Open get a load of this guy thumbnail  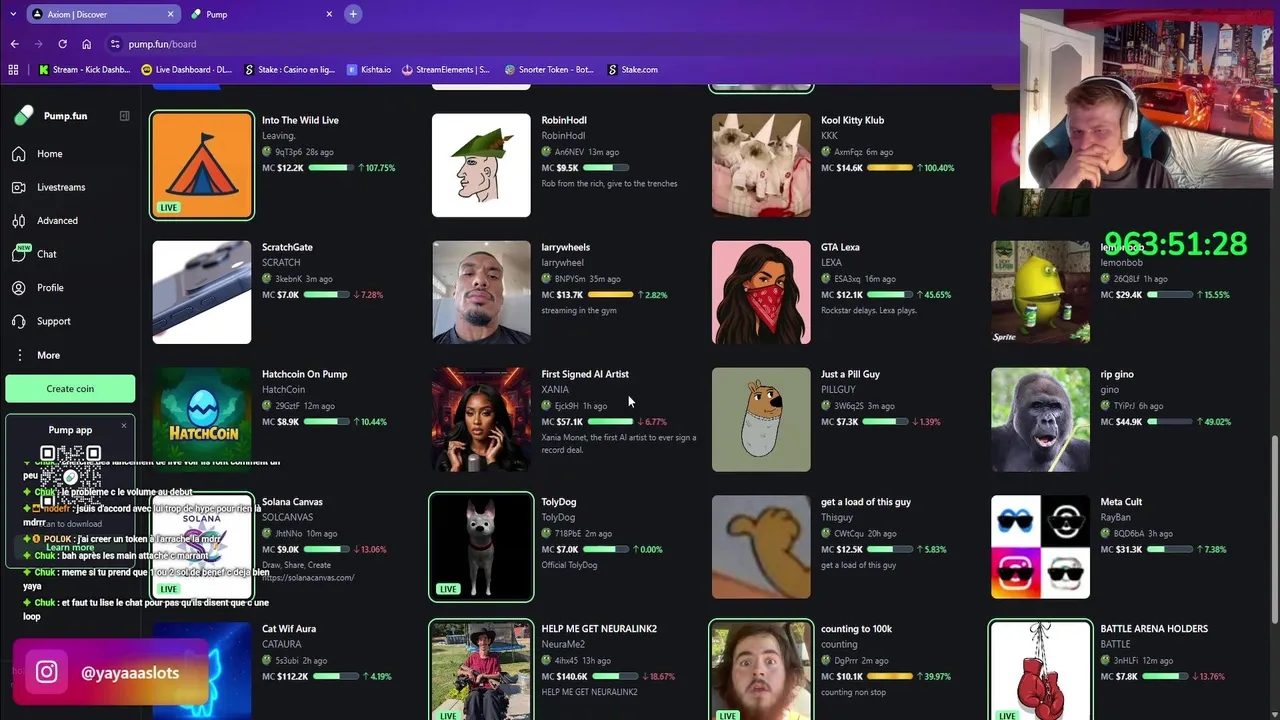[x=761, y=547]
